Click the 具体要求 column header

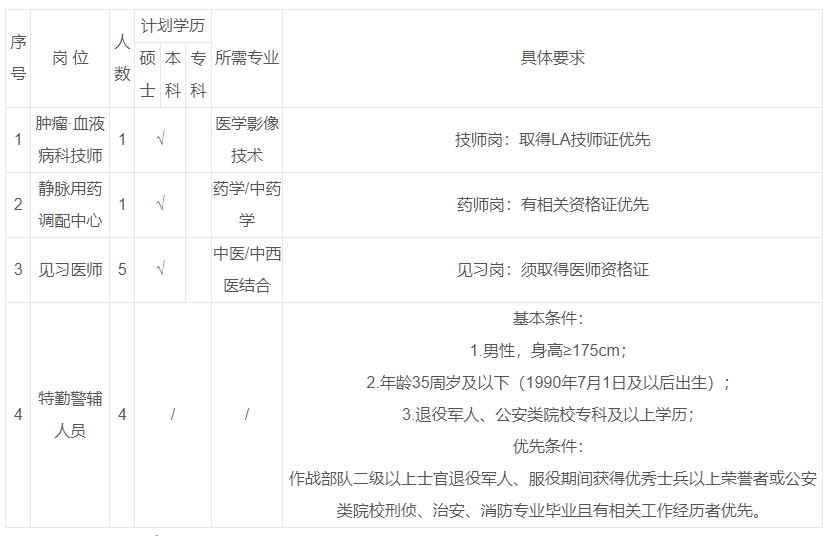[552, 58]
